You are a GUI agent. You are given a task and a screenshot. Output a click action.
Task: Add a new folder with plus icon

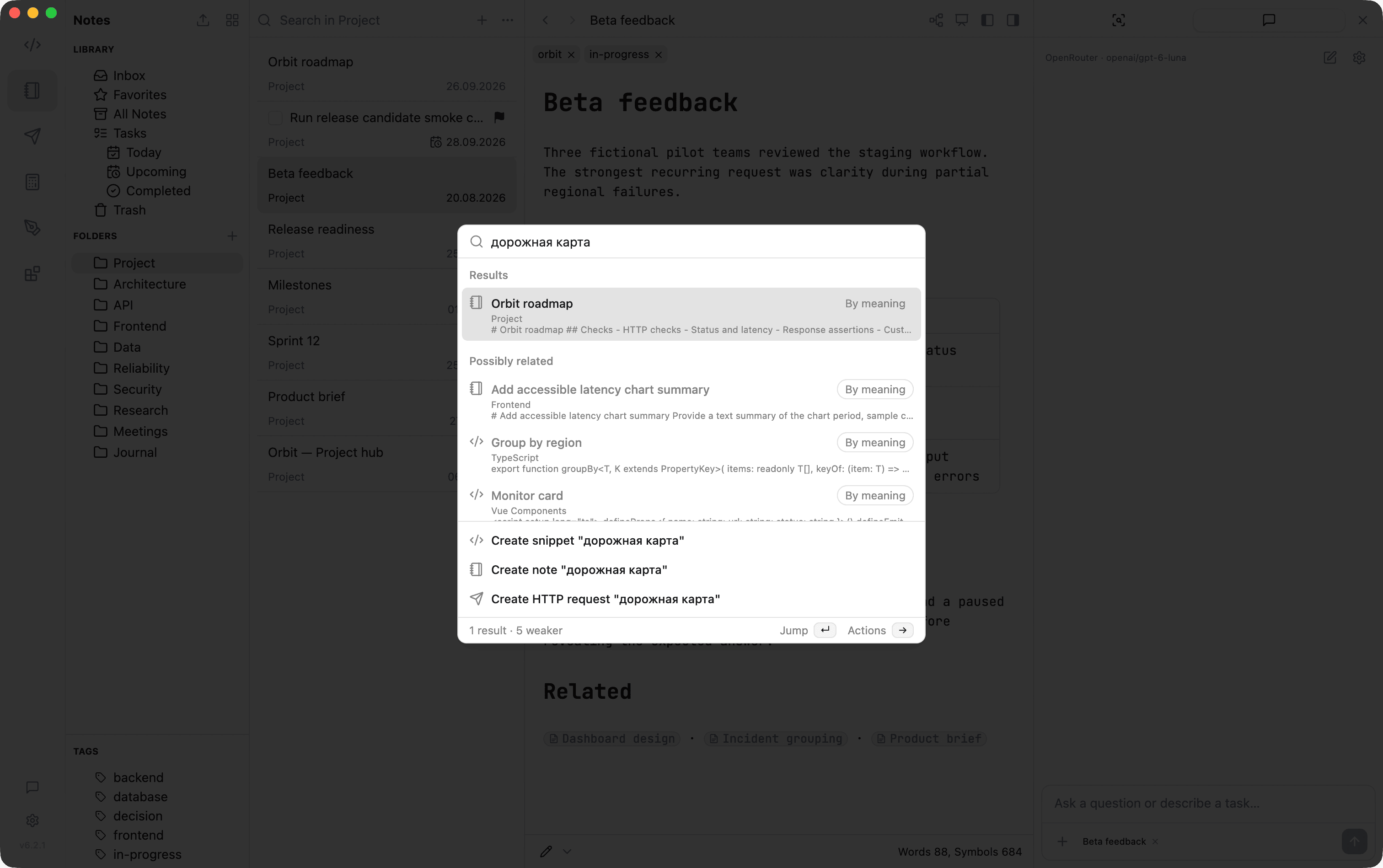tap(232, 236)
